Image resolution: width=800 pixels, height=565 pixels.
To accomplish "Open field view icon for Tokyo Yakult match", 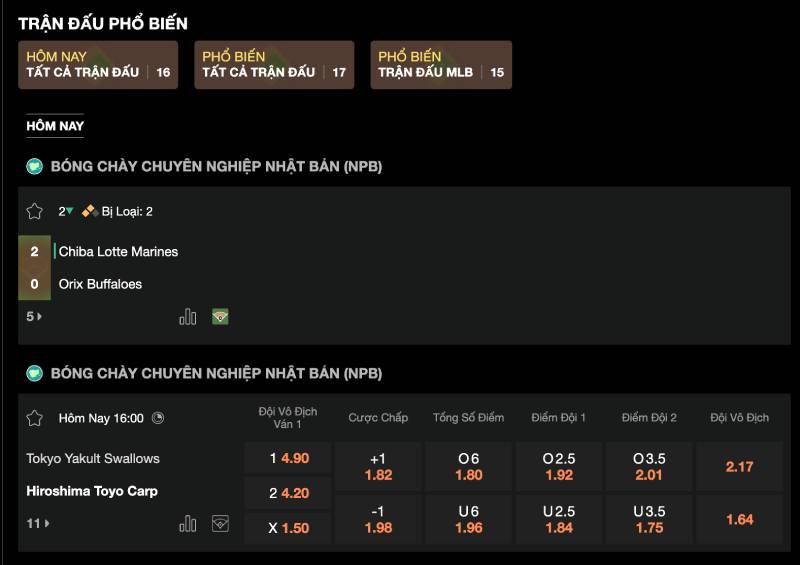I will point(221,523).
